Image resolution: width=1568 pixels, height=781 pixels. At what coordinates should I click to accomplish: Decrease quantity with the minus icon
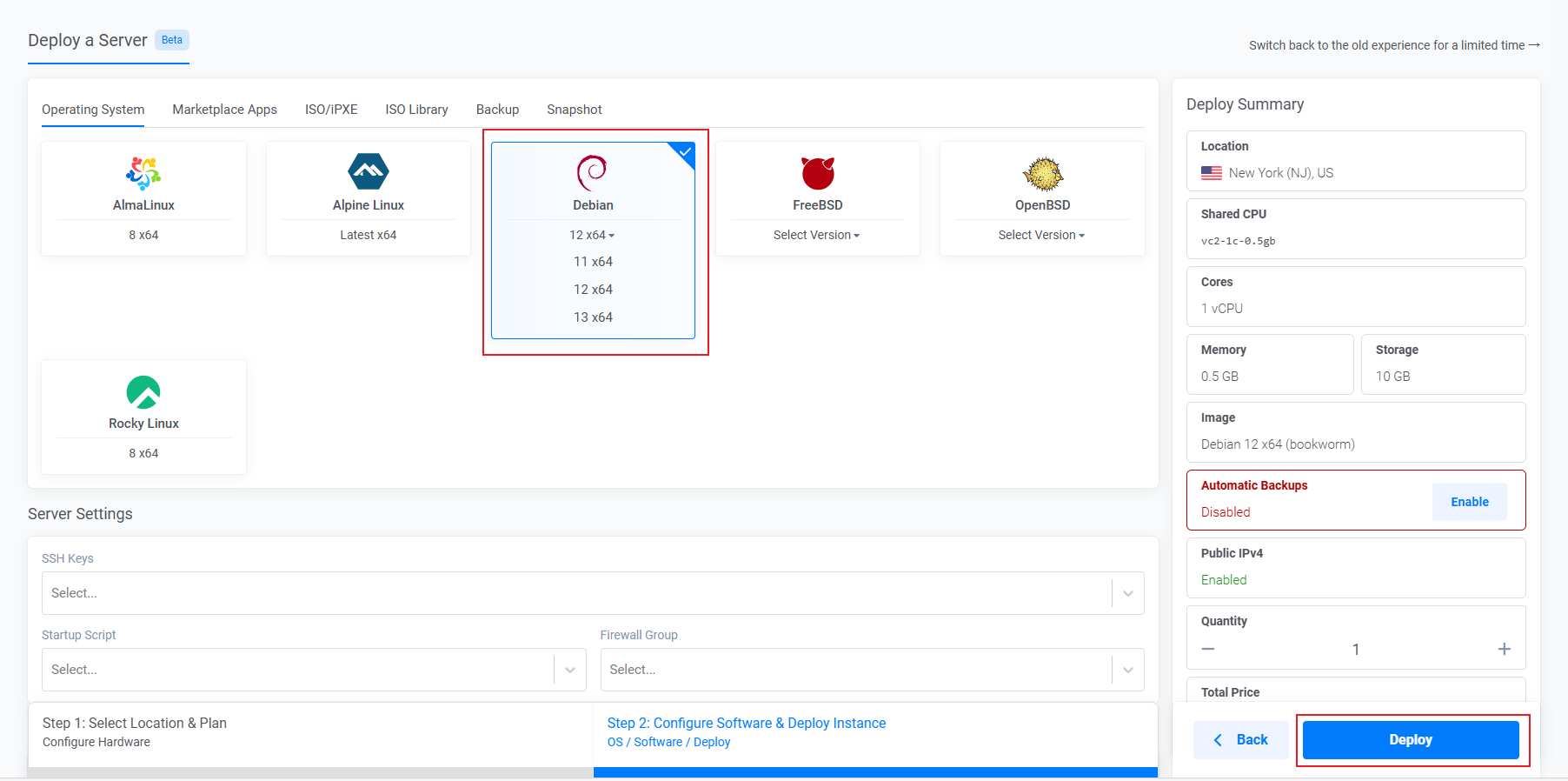click(1208, 650)
